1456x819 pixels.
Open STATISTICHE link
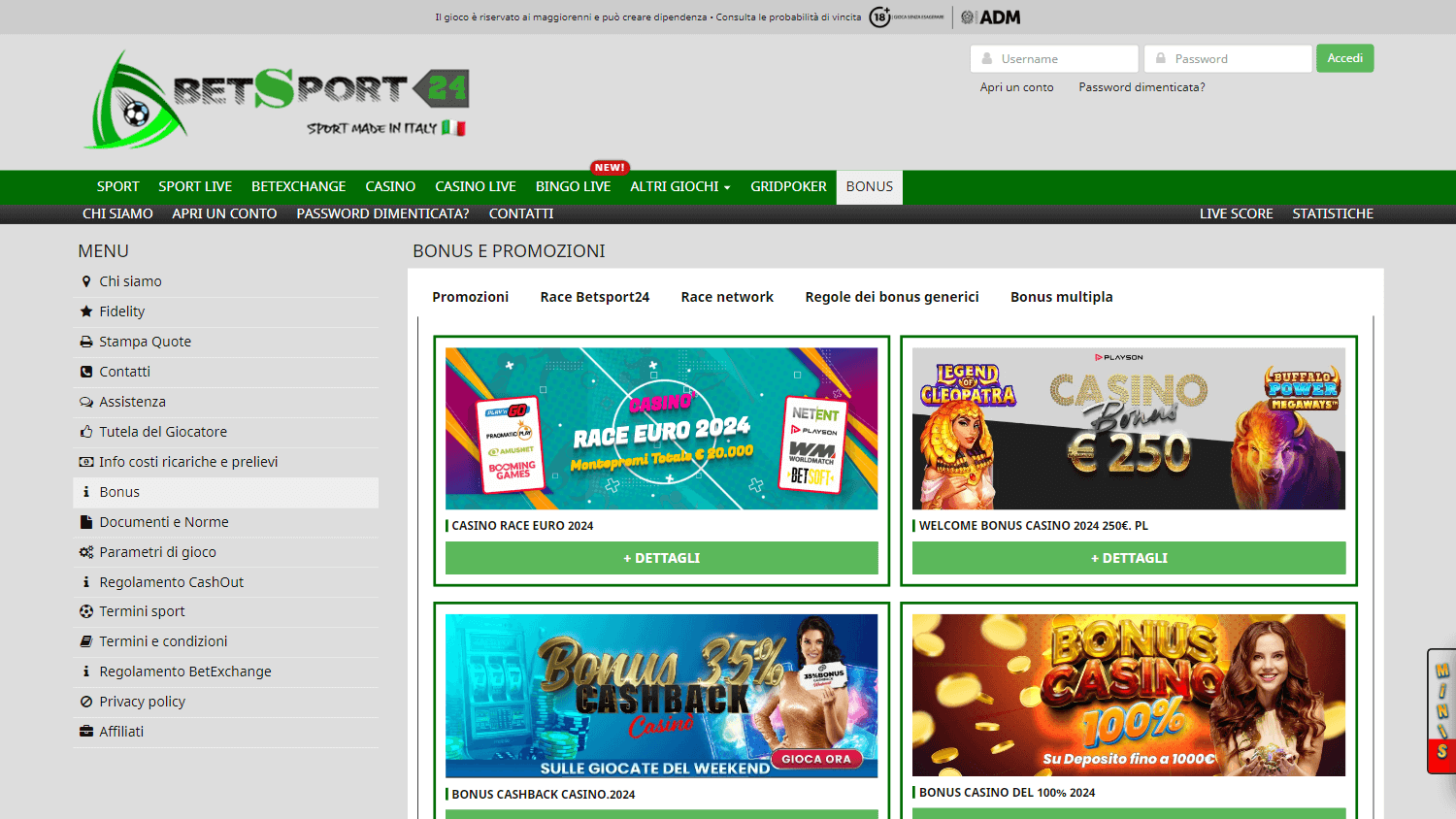(1333, 213)
